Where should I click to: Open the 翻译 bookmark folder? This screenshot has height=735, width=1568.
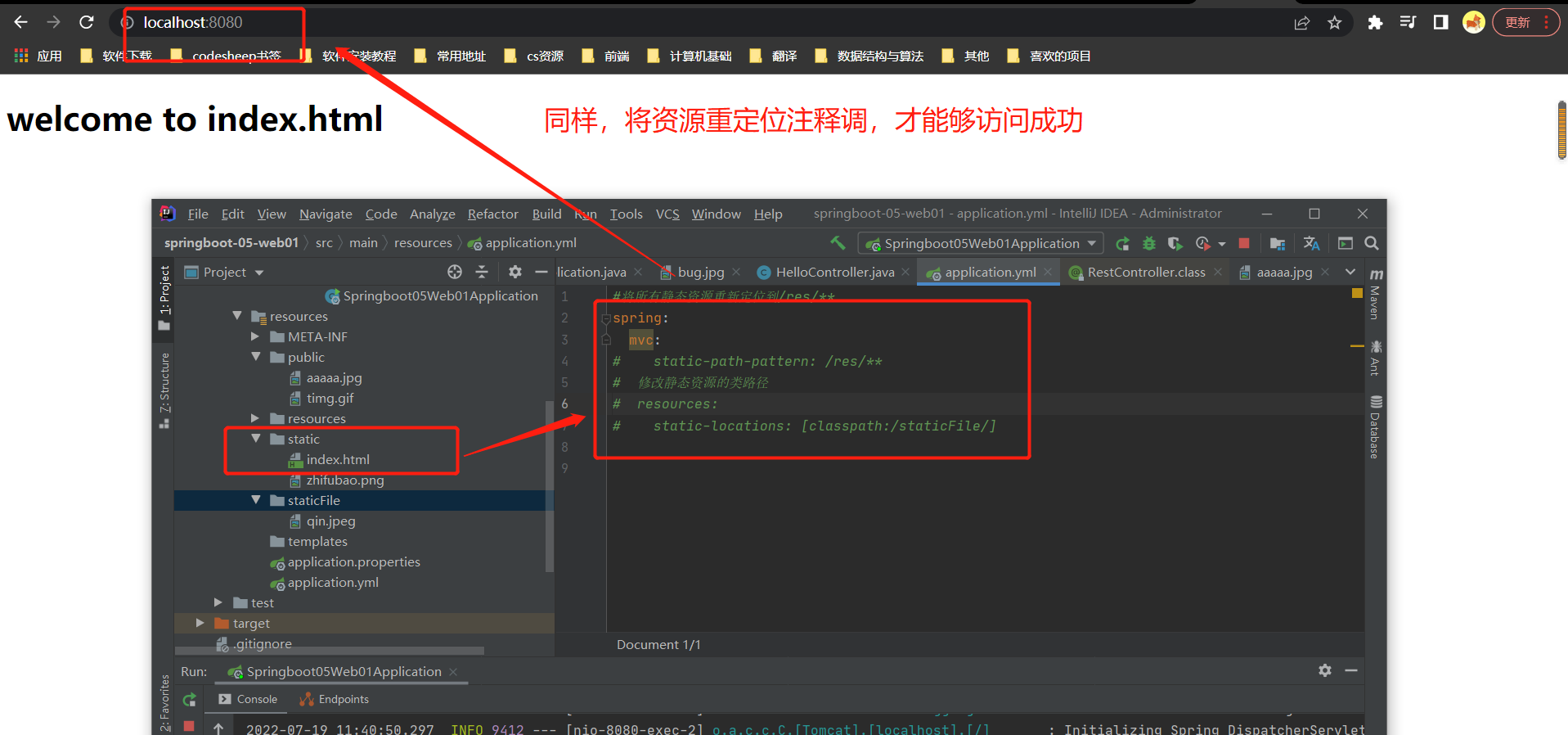coord(774,56)
